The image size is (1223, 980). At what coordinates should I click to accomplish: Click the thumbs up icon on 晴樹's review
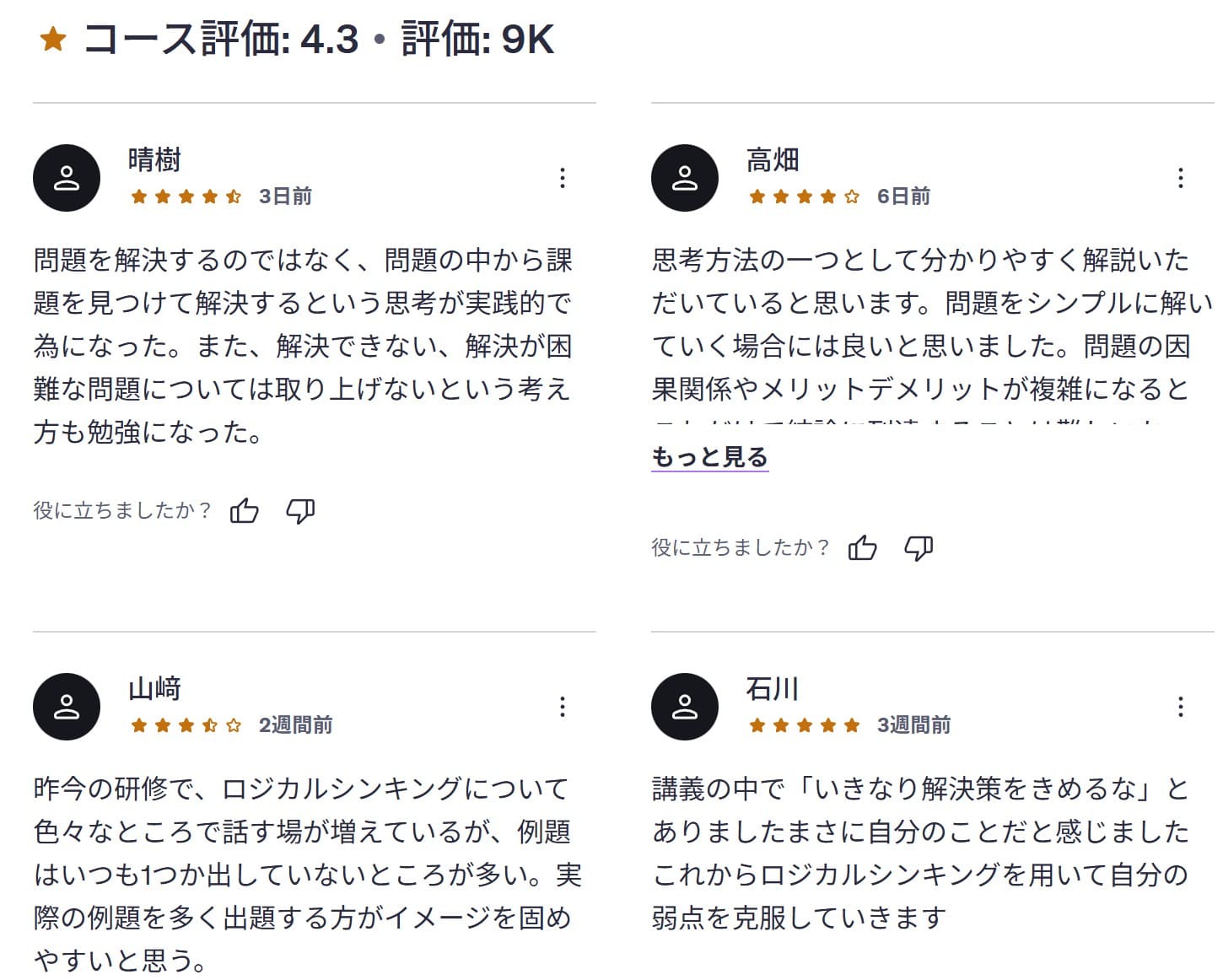pyautogui.click(x=243, y=509)
